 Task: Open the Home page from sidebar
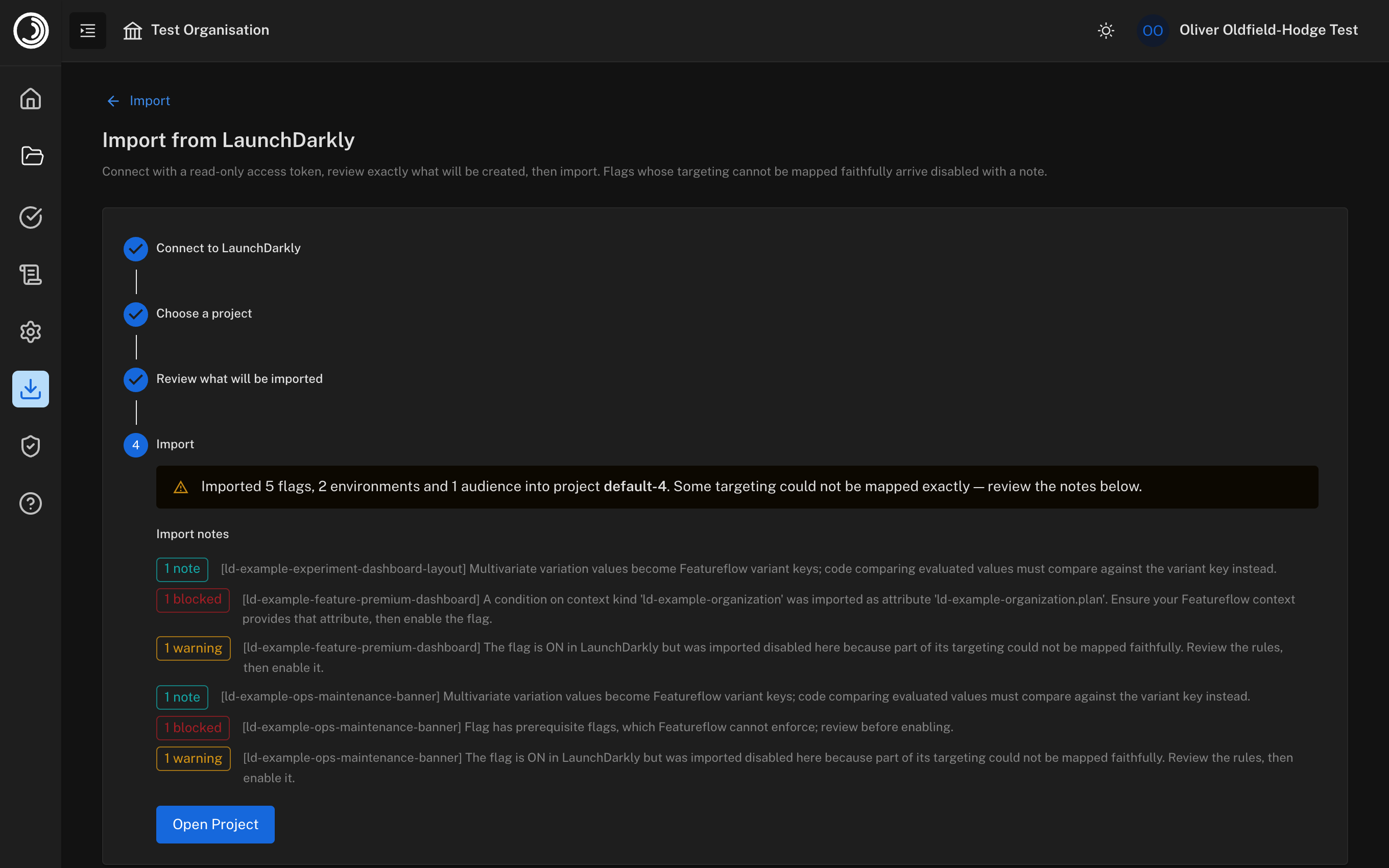31,99
